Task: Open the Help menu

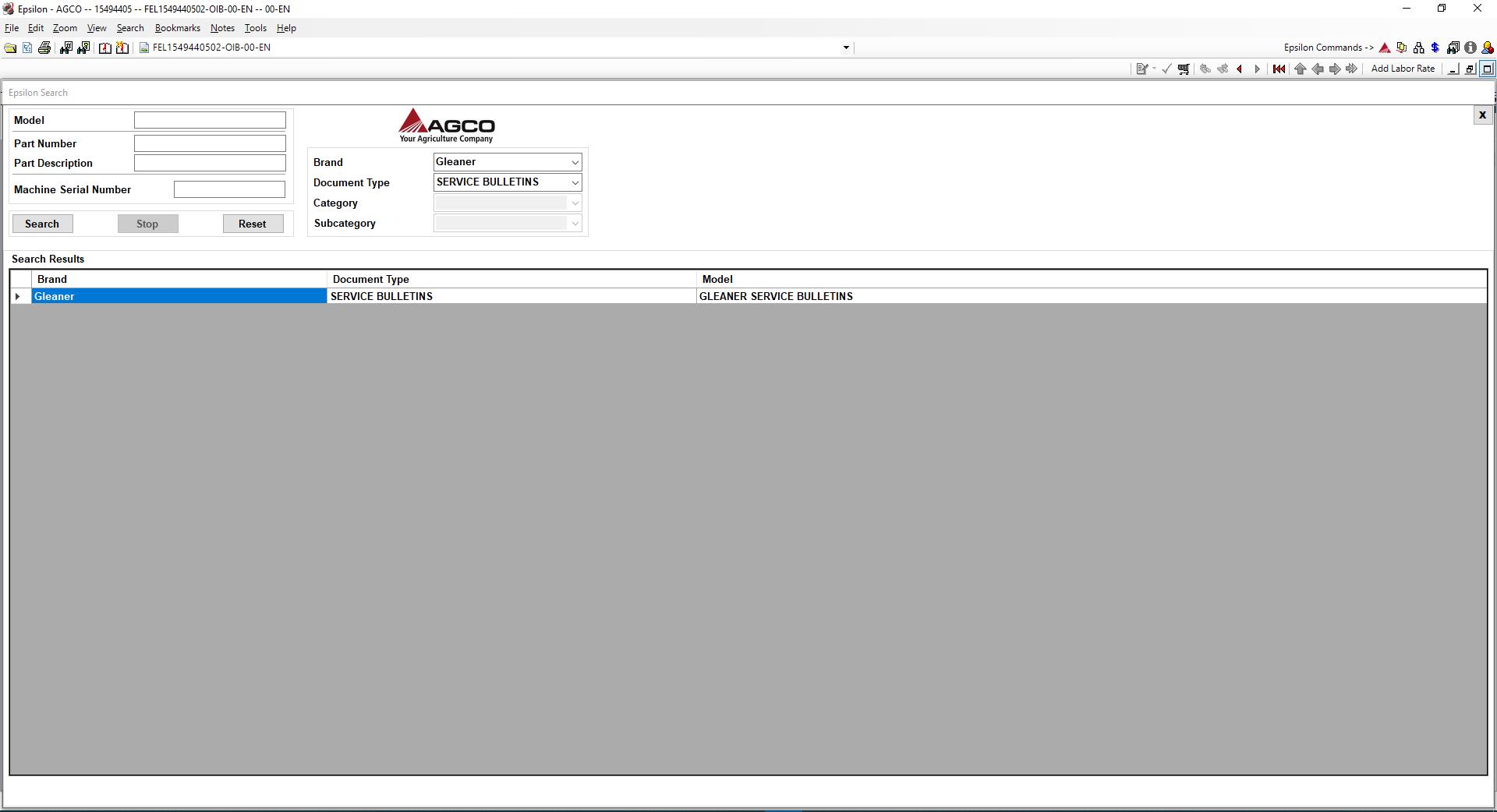Action: [286, 28]
